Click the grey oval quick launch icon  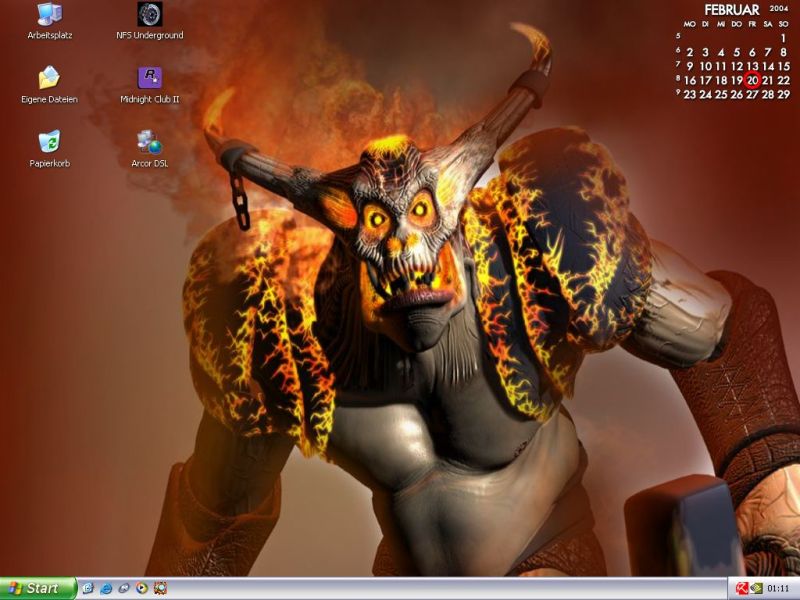124,589
